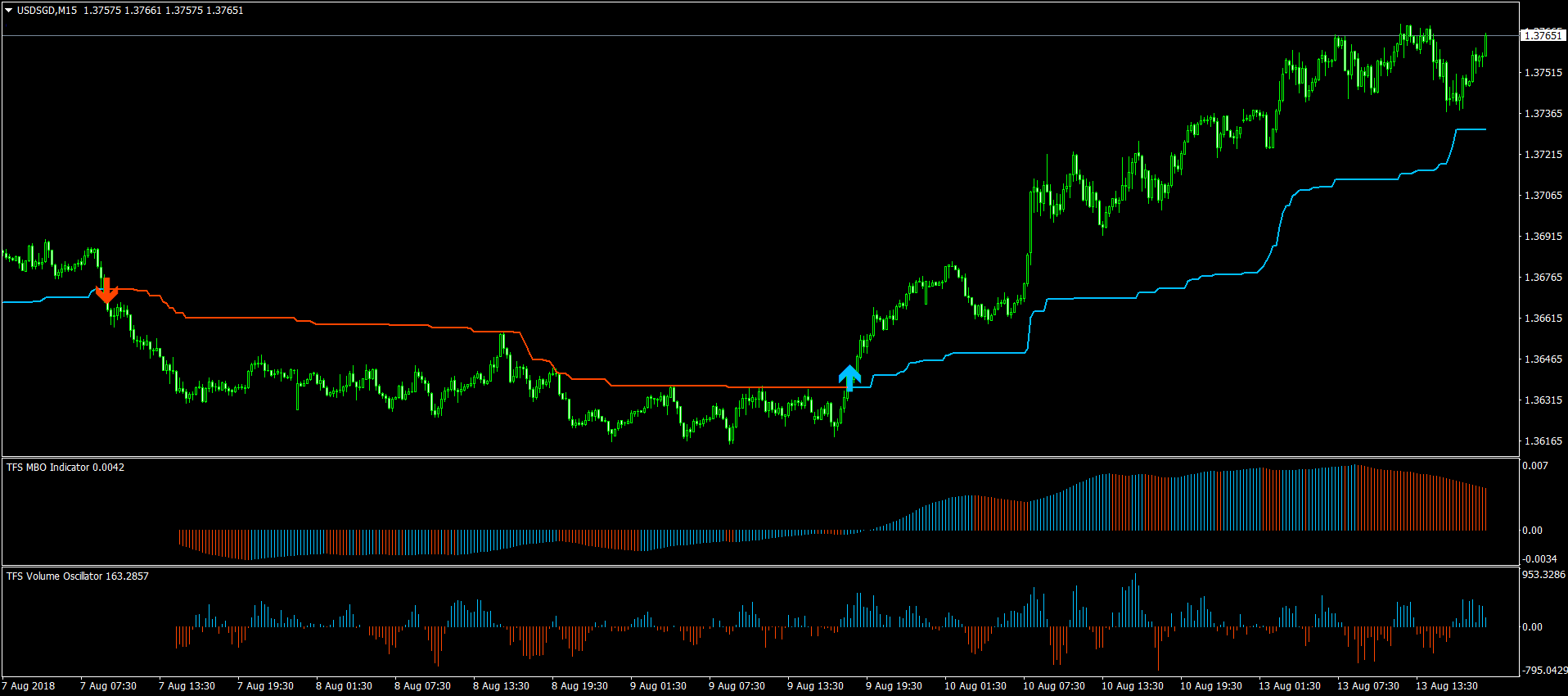Click the 9 Aug 13:30 time label
The height and width of the screenshot is (696, 1568).
click(815, 686)
